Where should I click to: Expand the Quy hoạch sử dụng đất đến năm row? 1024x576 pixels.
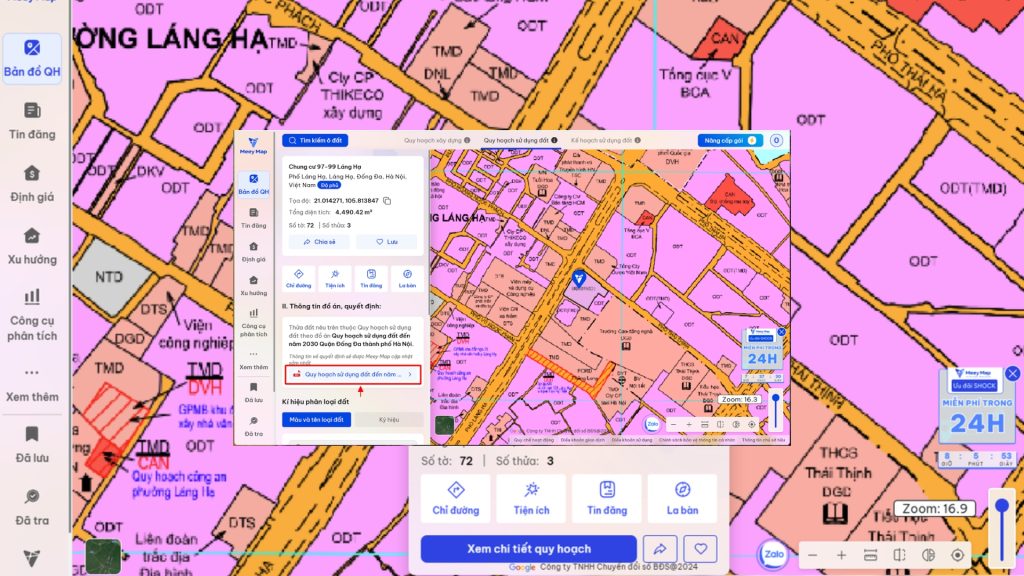coord(352,374)
